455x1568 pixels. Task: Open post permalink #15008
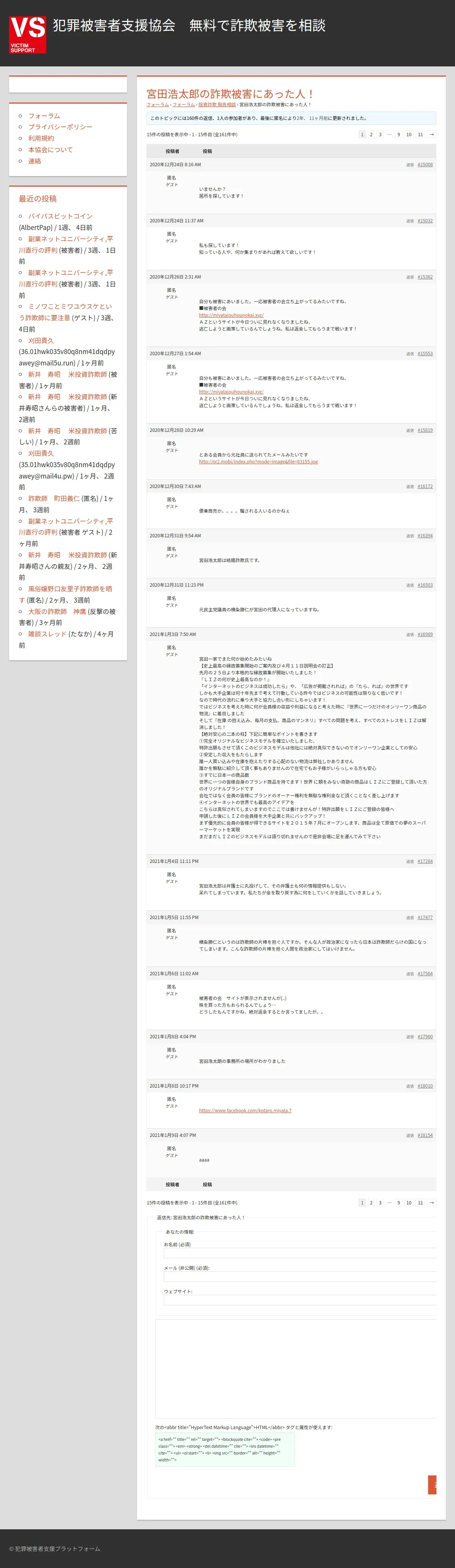click(x=425, y=164)
